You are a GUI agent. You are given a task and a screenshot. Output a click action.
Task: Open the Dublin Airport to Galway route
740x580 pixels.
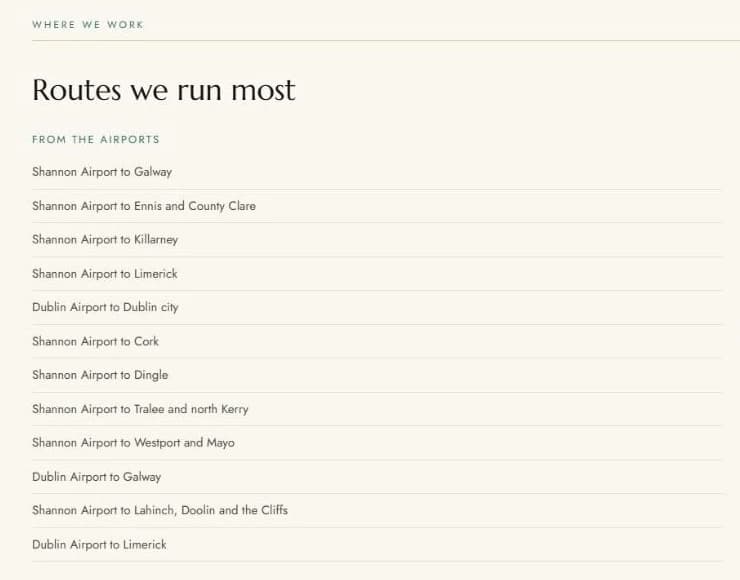pyautogui.click(x=97, y=477)
